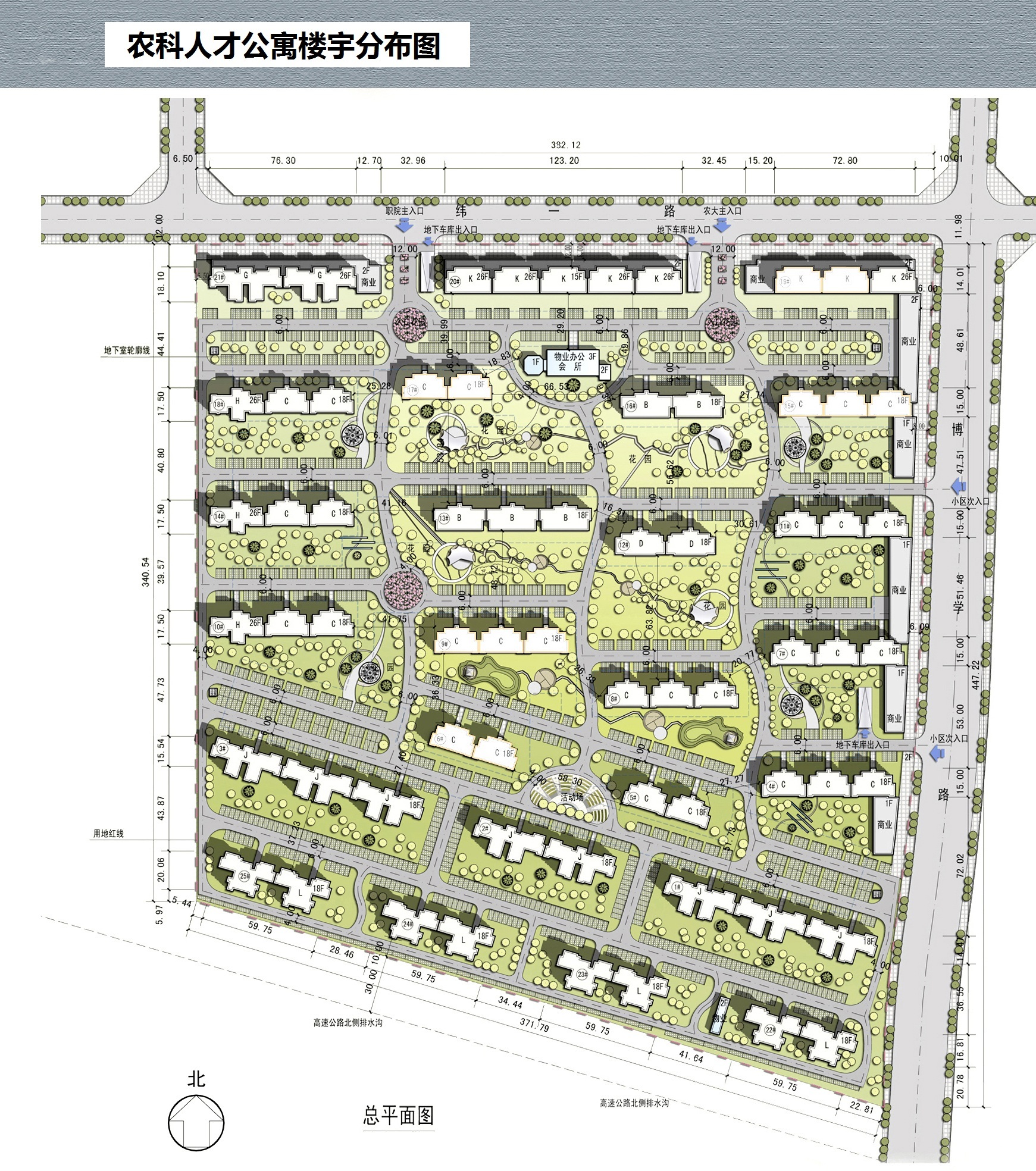Click the pink circular plaza west of building 13#

coord(405,591)
